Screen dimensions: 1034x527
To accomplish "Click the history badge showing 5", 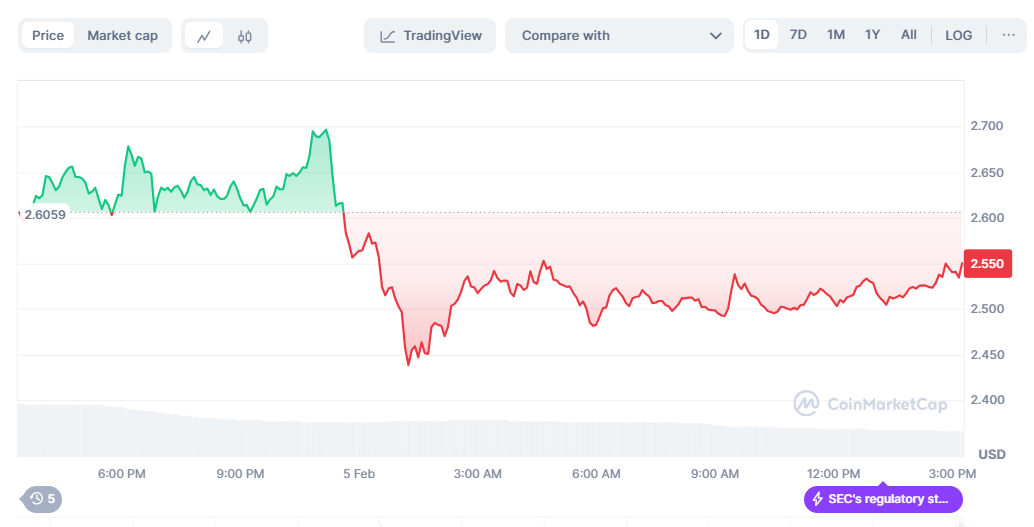I will 42,498.
